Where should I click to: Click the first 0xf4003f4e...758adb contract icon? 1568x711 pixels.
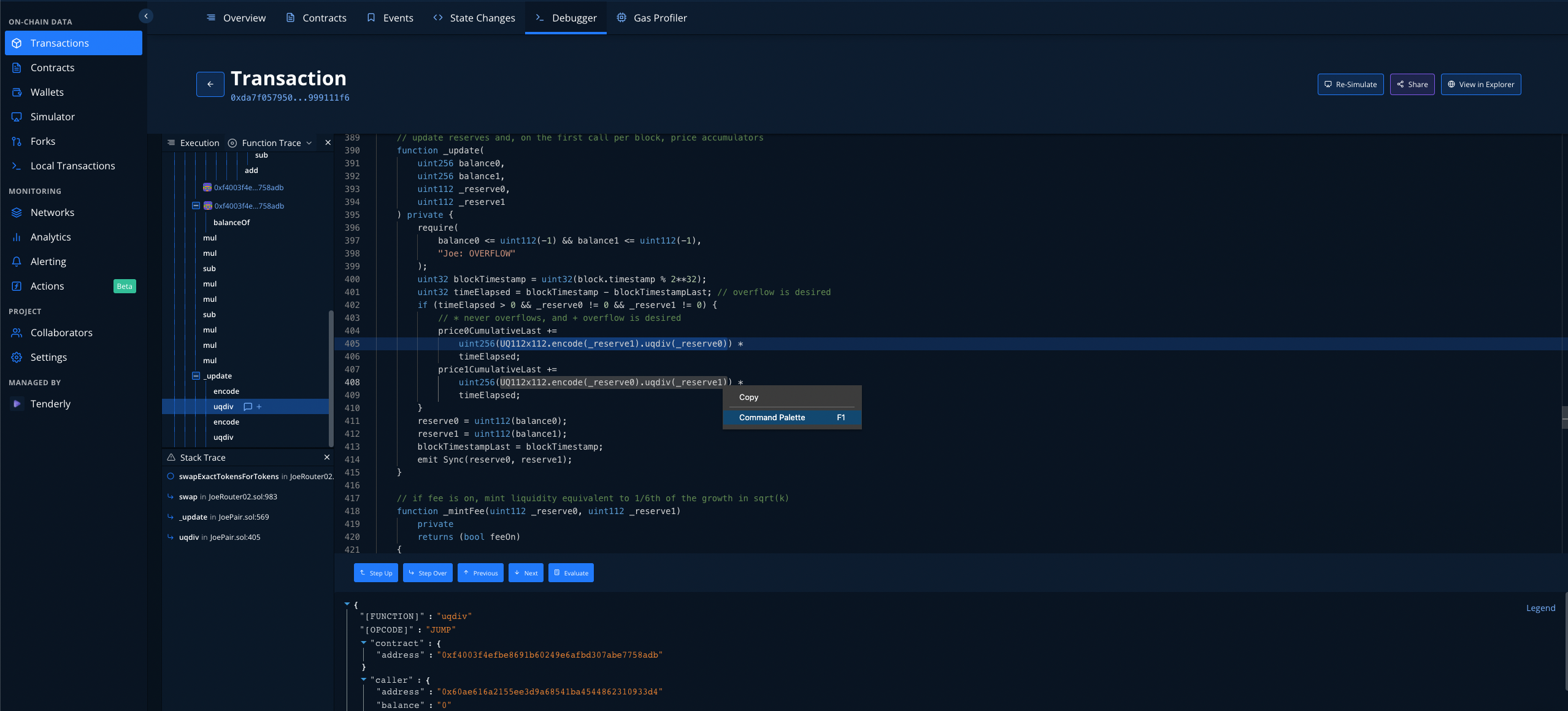(x=207, y=188)
